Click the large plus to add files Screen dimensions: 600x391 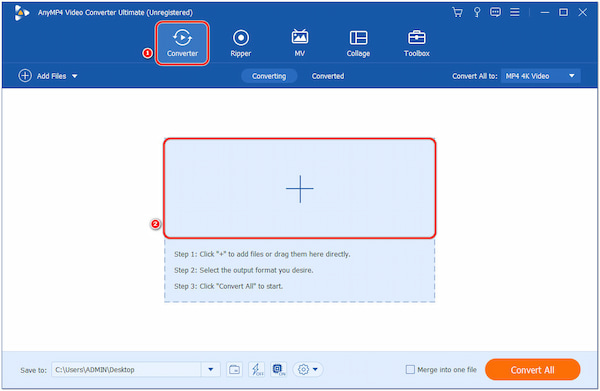[x=300, y=189]
